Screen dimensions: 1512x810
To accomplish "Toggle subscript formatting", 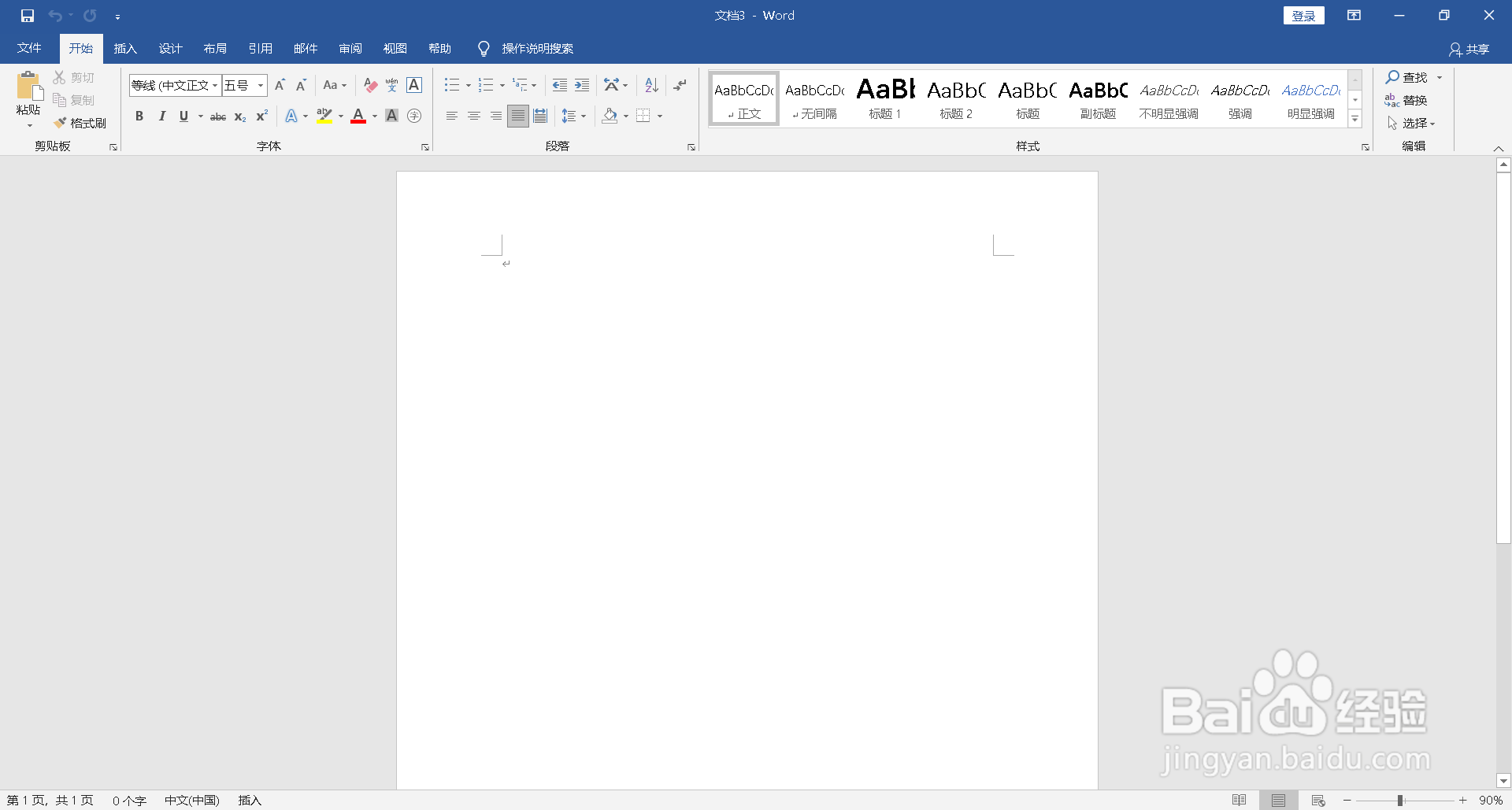I will tap(240, 117).
